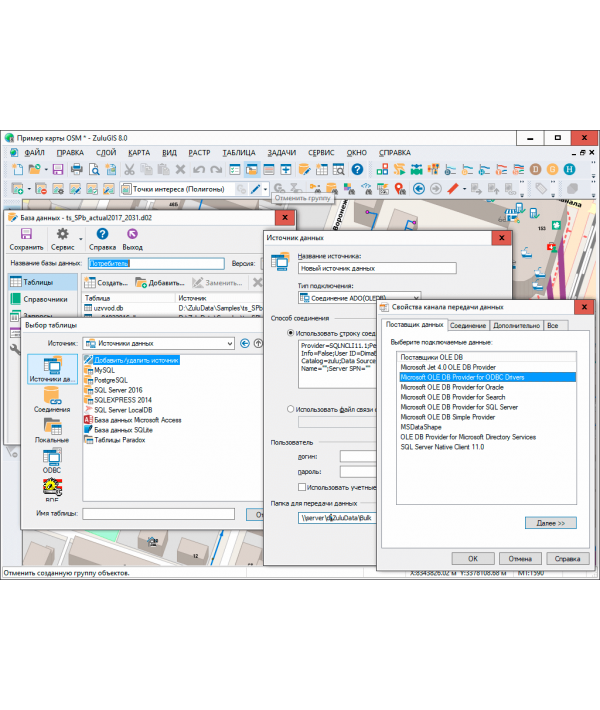Click the open folder icon in main toolbar

coord(34,170)
